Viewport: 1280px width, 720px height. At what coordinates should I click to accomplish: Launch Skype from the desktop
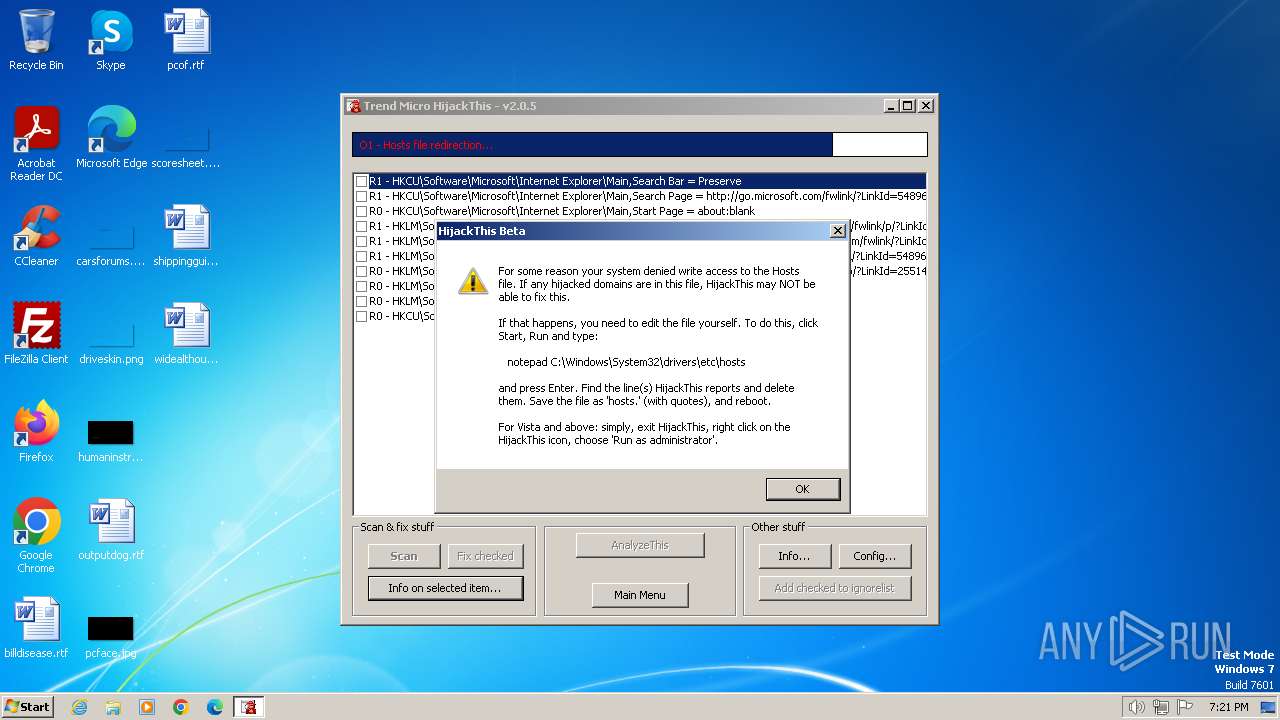110,40
